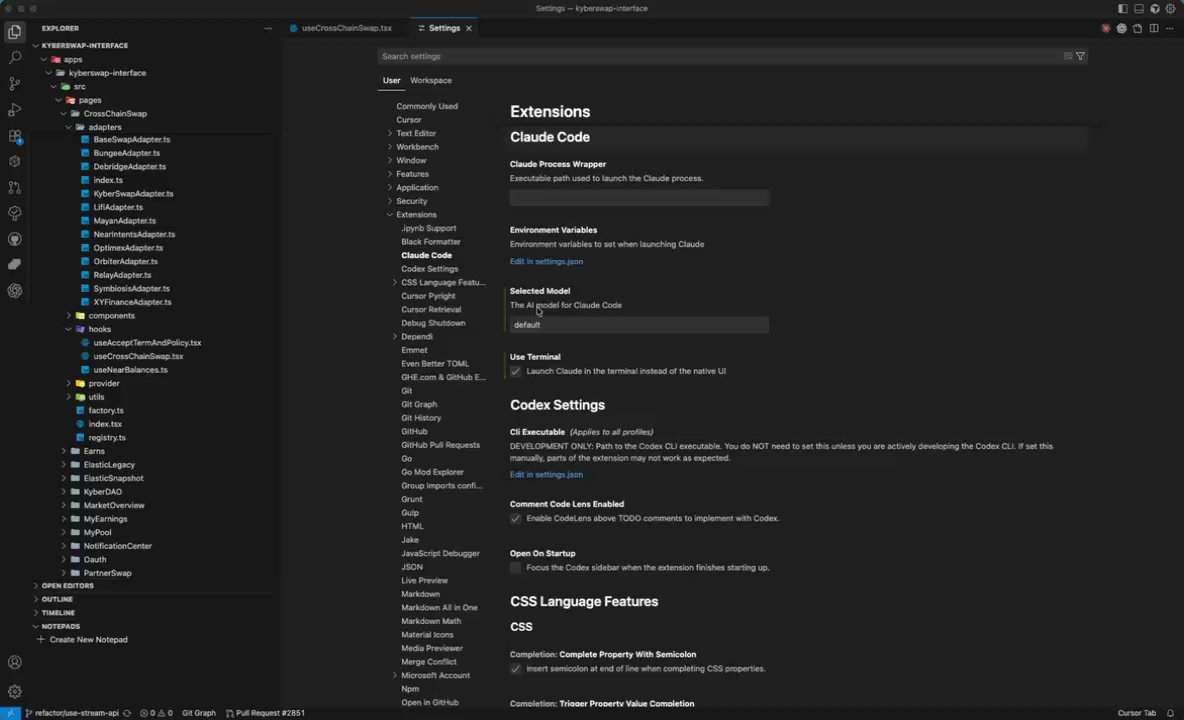Switch to the User settings tab
The height and width of the screenshot is (720, 1184).
tap(391, 80)
